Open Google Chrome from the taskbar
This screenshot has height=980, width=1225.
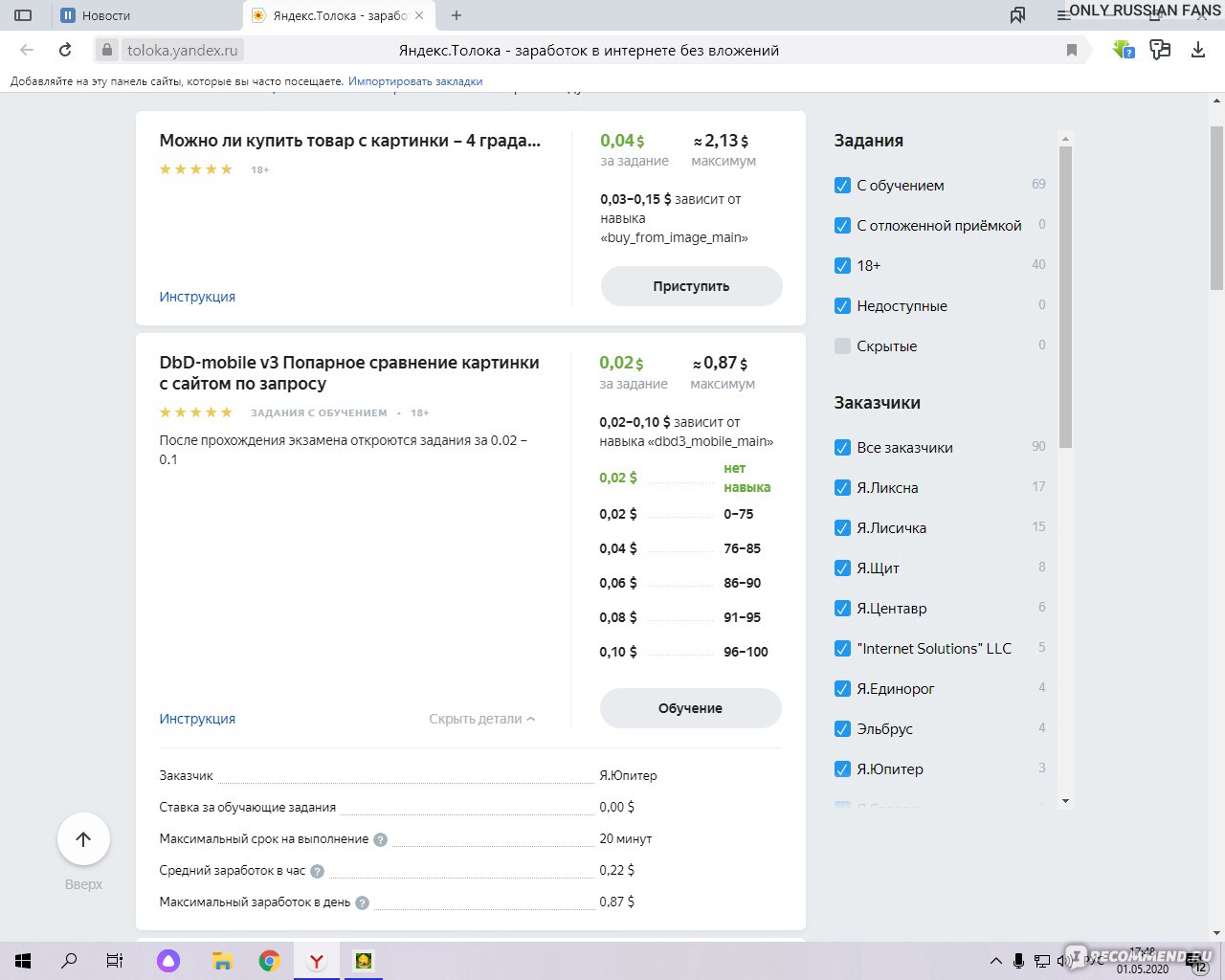coord(270,961)
